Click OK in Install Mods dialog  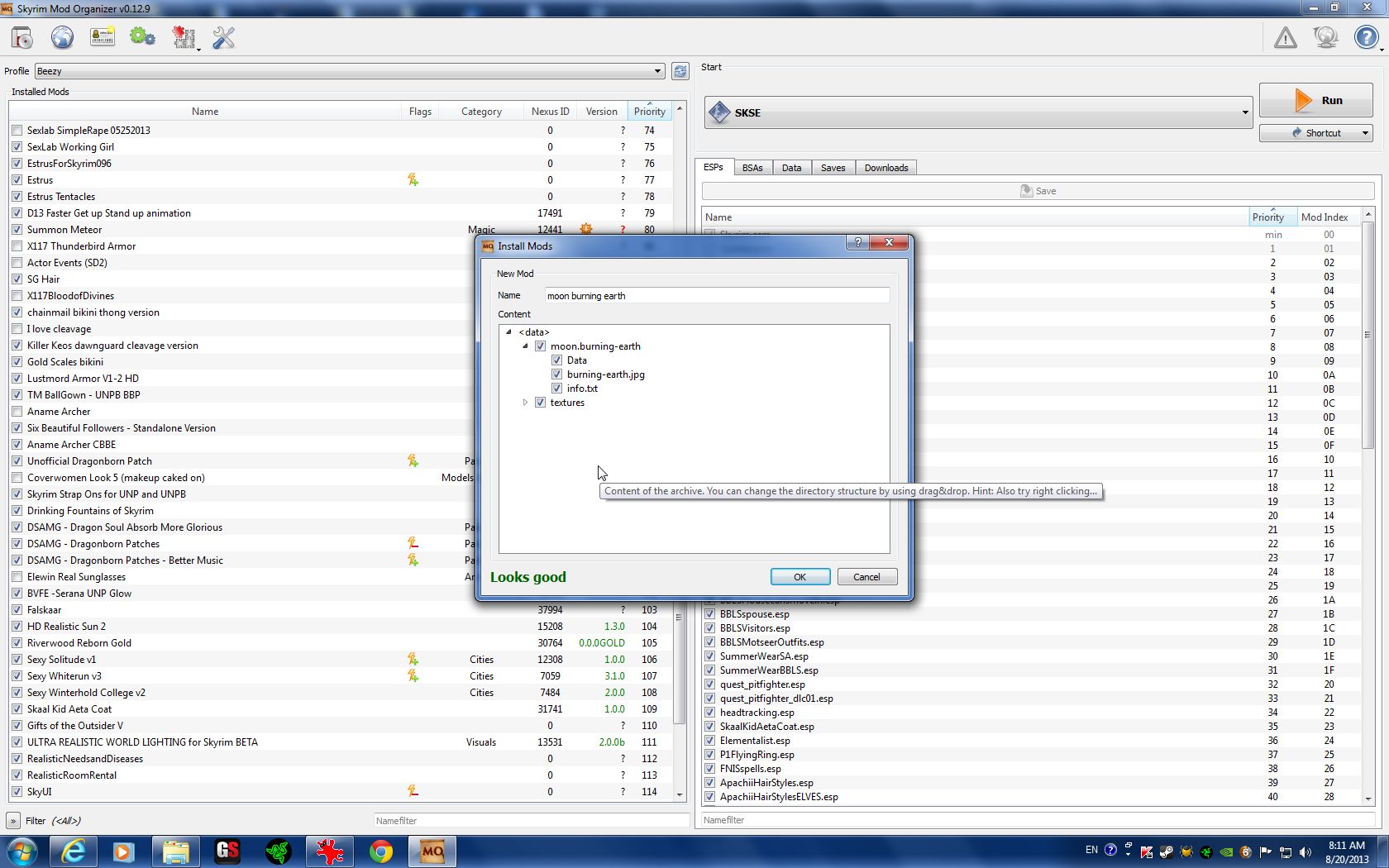pyautogui.click(x=800, y=577)
